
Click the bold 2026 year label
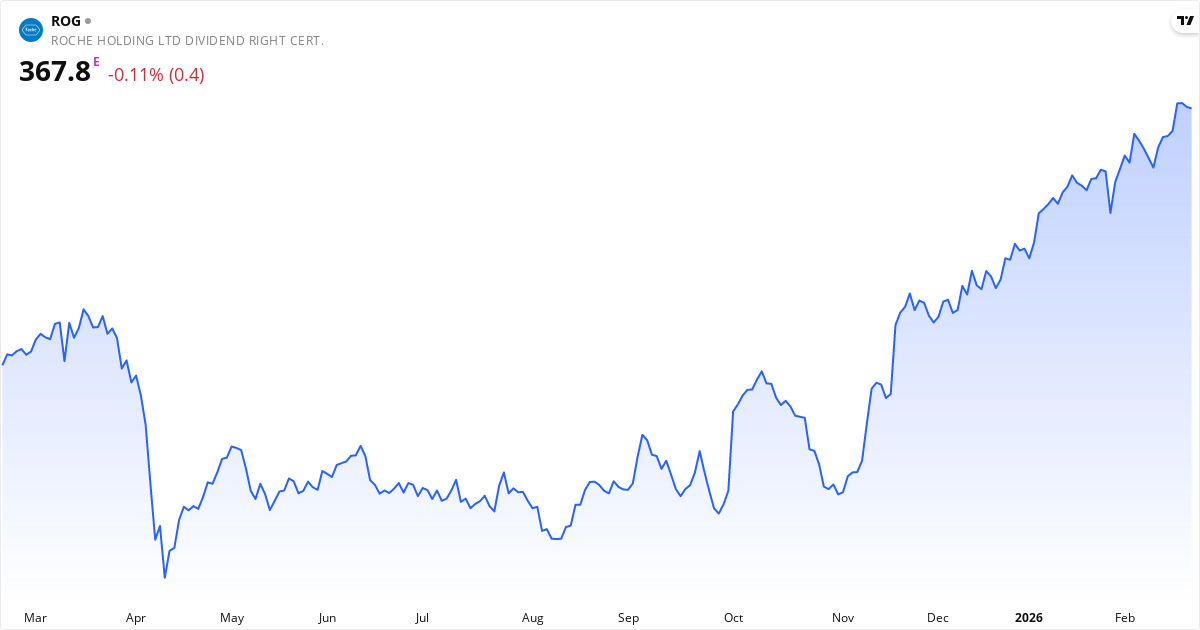1028,618
